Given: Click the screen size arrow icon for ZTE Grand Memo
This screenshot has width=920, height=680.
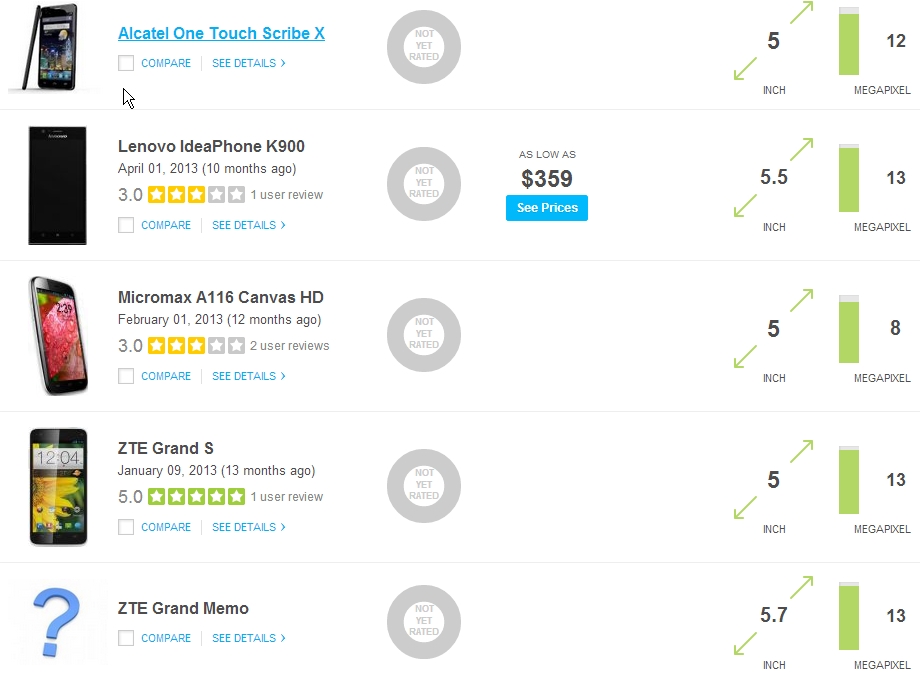Looking at the screenshot, I should tap(773, 616).
